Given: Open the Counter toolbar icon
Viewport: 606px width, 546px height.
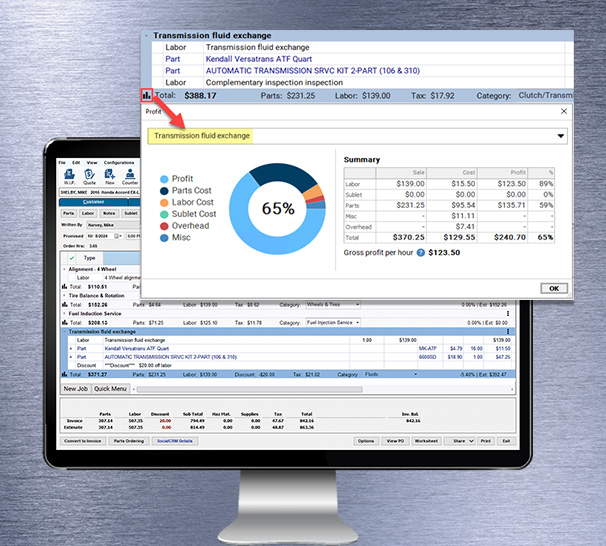Looking at the screenshot, I should tap(130, 176).
